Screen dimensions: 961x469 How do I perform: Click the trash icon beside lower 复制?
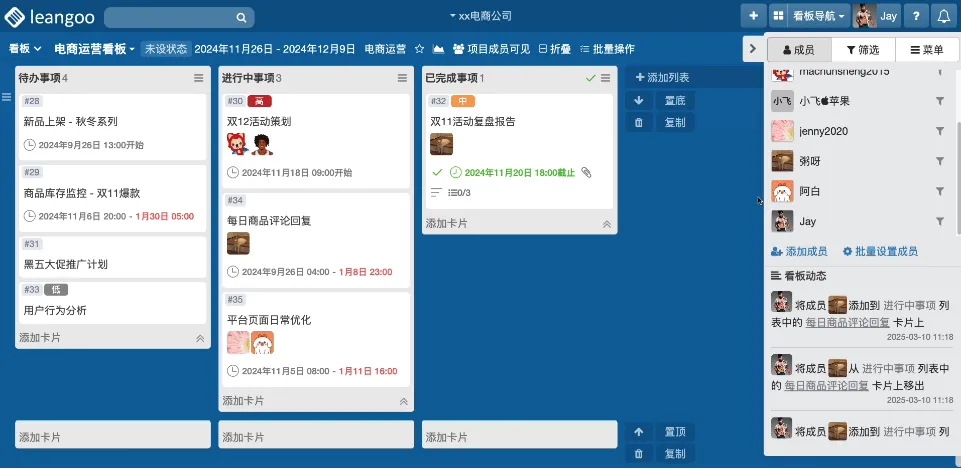639,454
